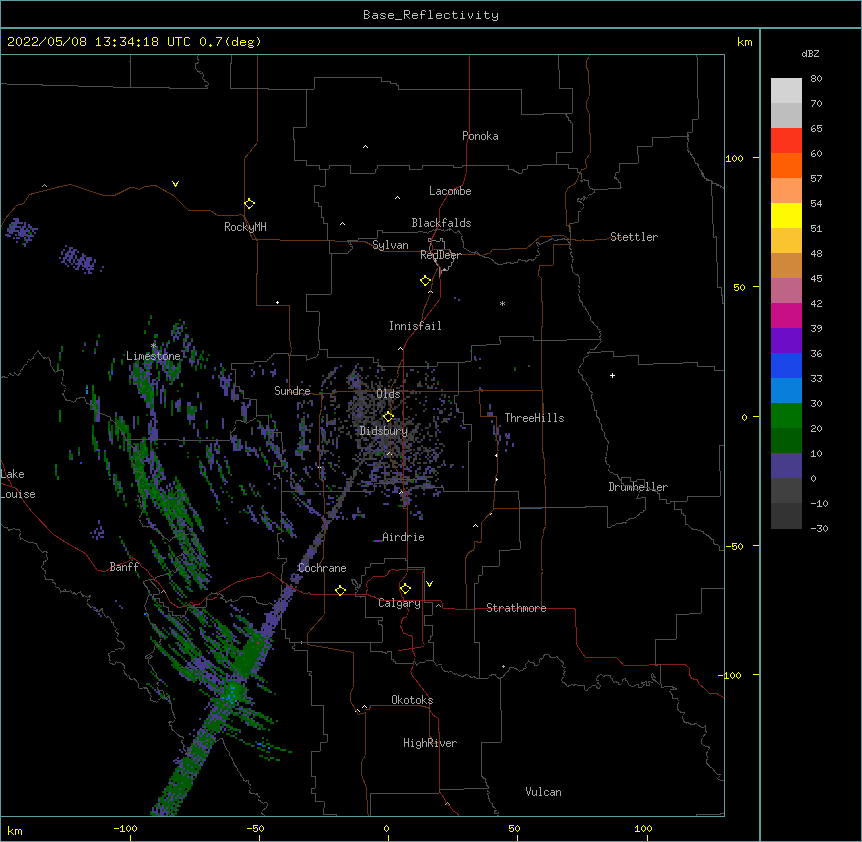Click the yellow V marker northwest of RockyMH
Viewport: 862px width, 842px height.
click(175, 184)
